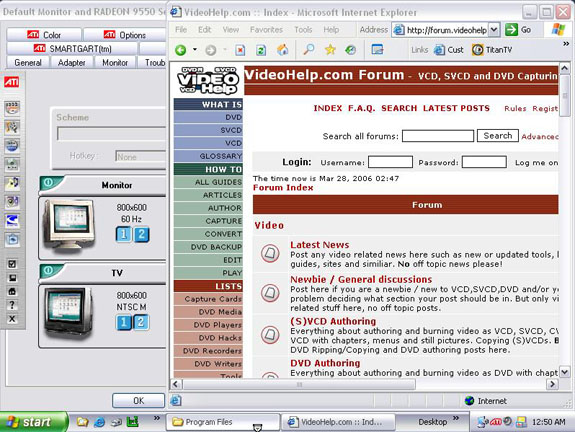Image resolution: width=575 pixels, height=432 pixels.
Task: Open the Scheme combo box
Action: (x=111, y=133)
